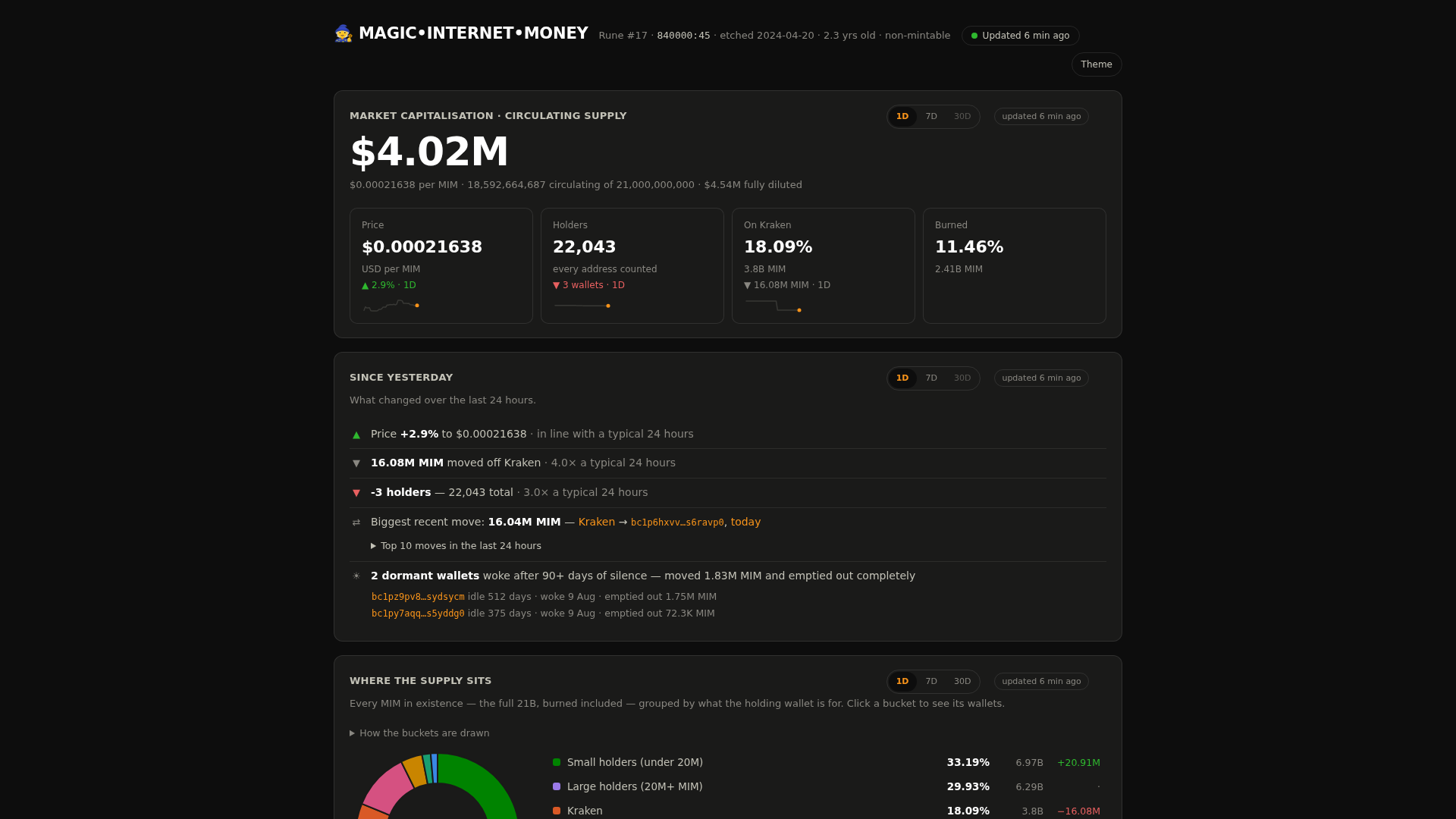This screenshot has height=819, width=1456.
Task: Set Where the Supply Sits range to 7D
Action: click(931, 682)
